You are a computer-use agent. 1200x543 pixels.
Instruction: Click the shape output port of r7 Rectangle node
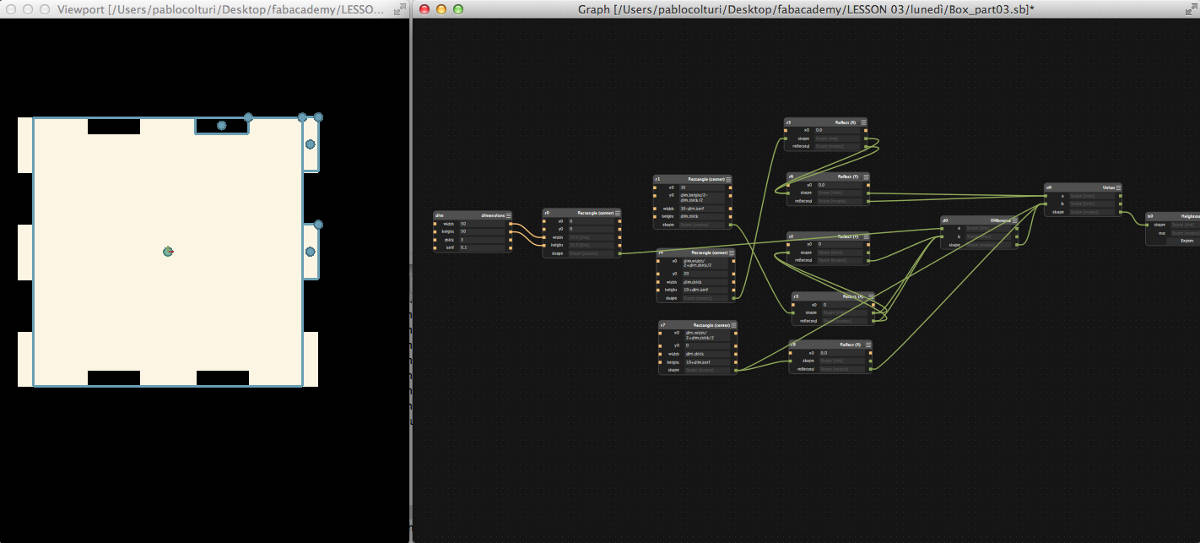pos(735,370)
